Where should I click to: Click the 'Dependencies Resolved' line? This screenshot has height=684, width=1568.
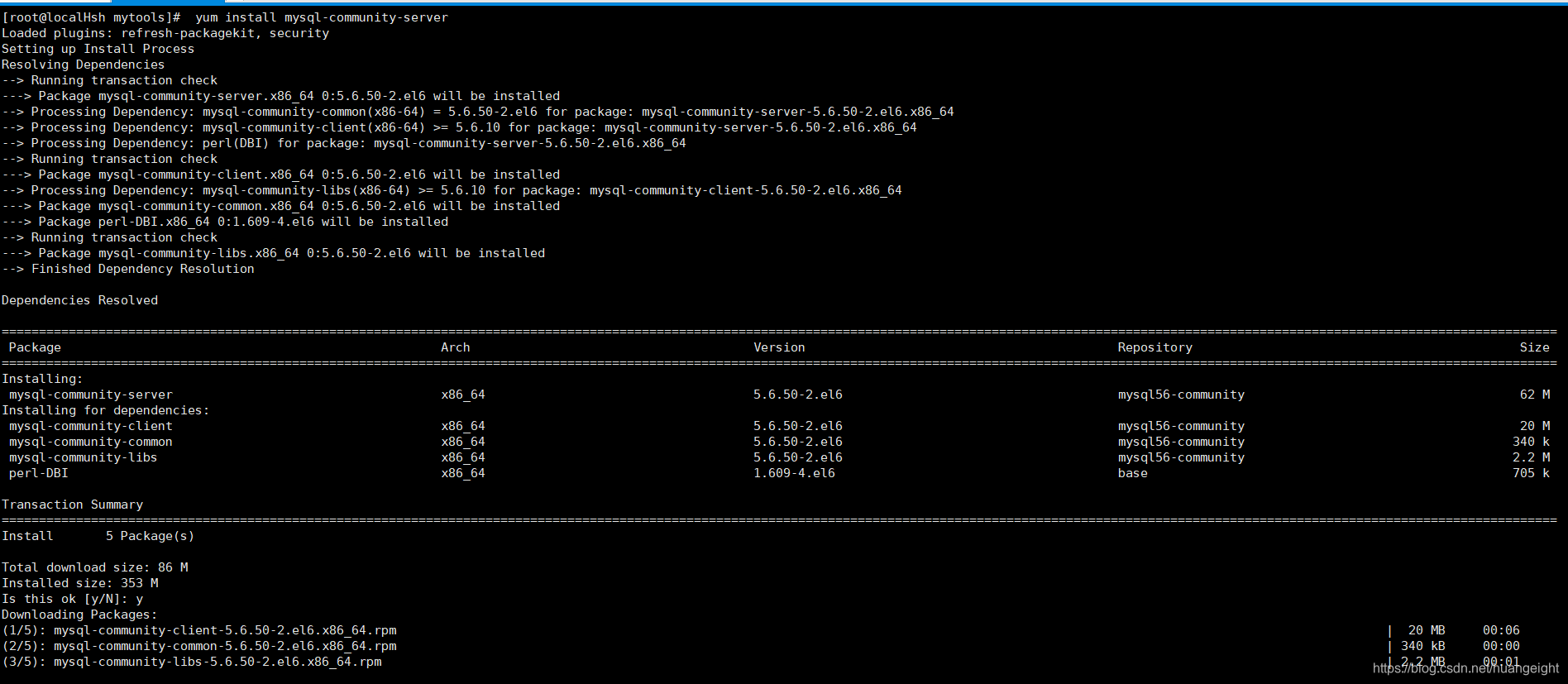(x=79, y=300)
